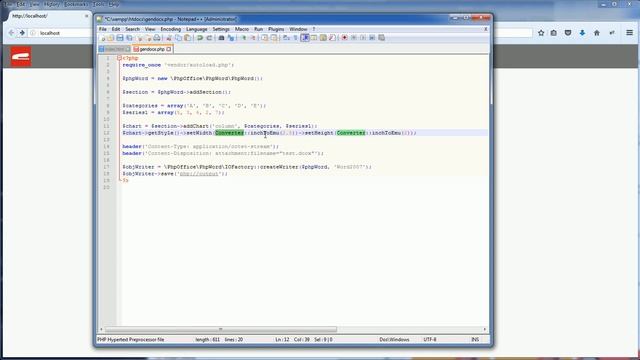Click Firefox Pocket icon
The image size is (640, 360).
[x=568, y=33]
